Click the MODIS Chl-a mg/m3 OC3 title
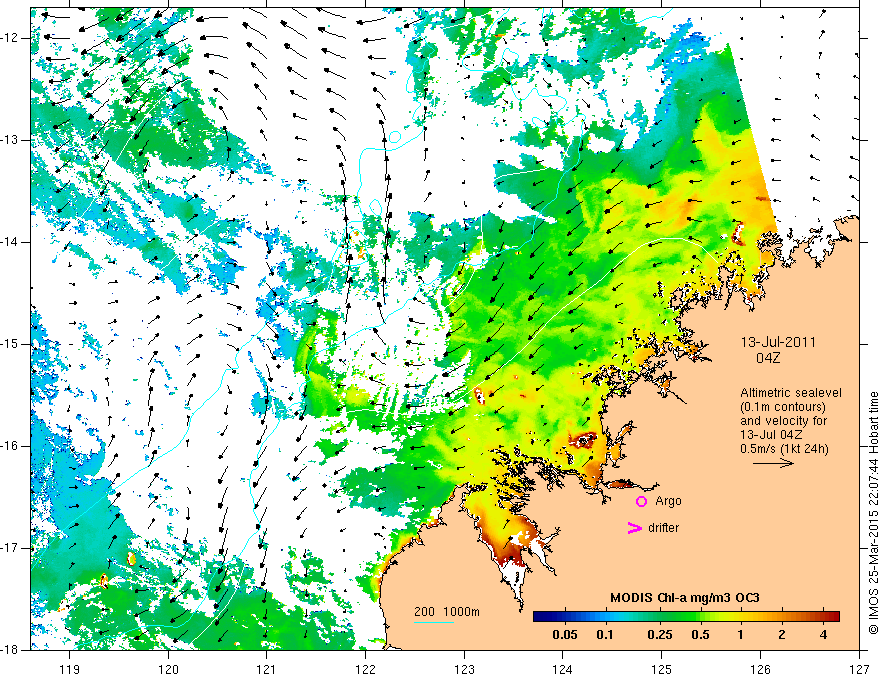This screenshot has height=680, width=880. (685, 598)
